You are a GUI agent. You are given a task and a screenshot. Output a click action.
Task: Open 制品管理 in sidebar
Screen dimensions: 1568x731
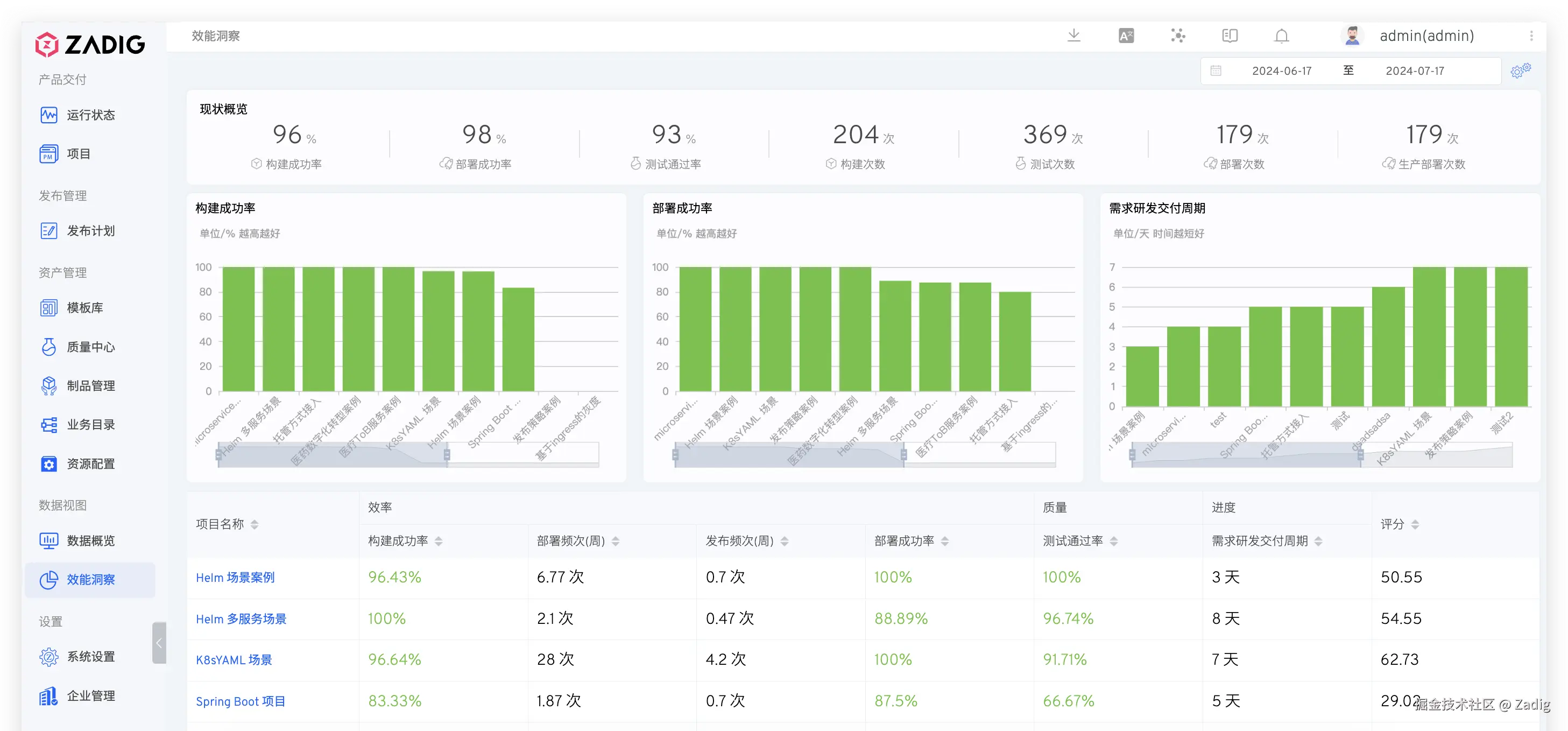coord(90,385)
